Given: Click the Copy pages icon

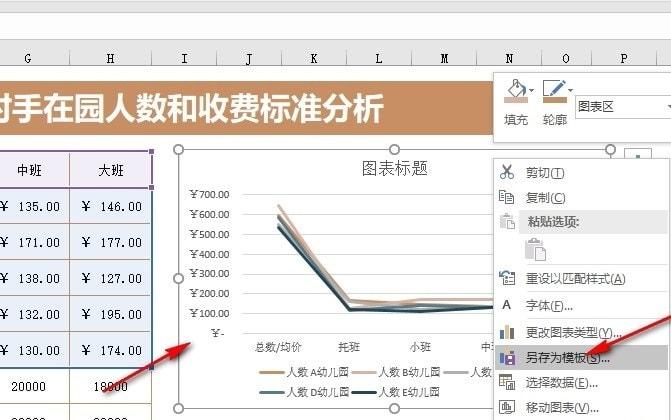Looking at the screenshot, I should tap(507, 197).
